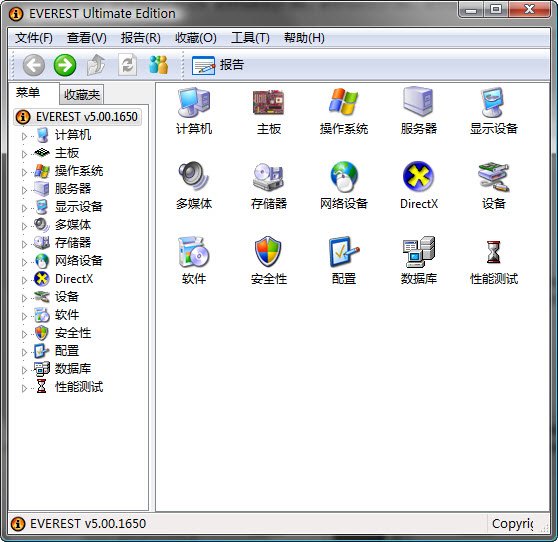
Task: Select 配置 in the tree
Action: click(67, 351)
